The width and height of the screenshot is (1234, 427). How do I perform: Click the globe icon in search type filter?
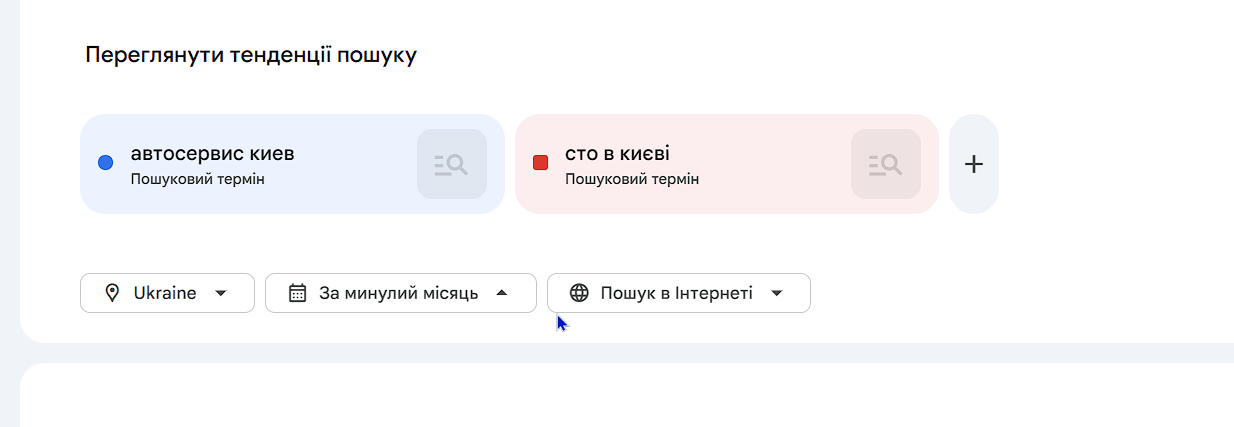pos(579,293)
